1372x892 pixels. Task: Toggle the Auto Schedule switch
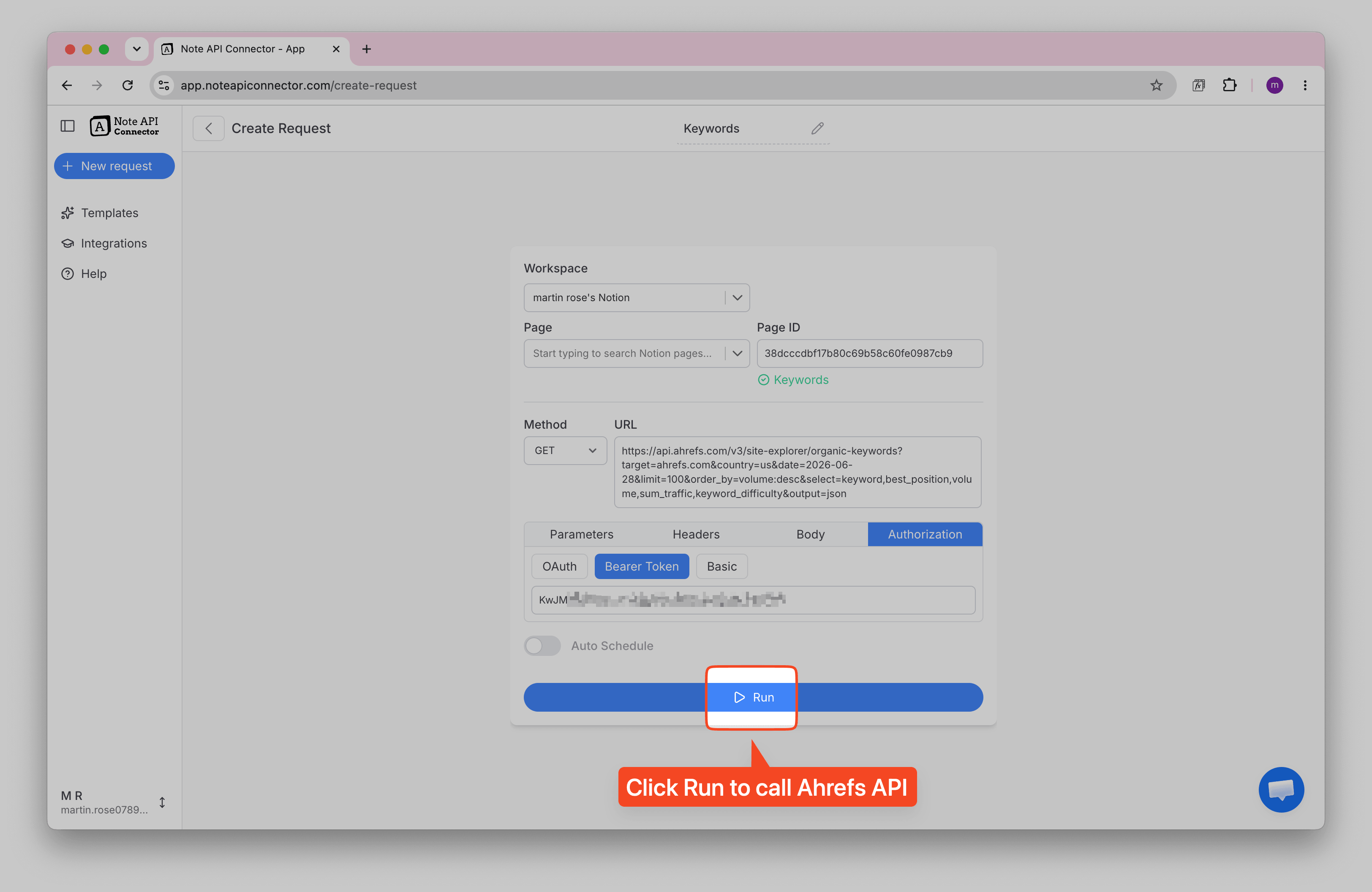point(542,645)
